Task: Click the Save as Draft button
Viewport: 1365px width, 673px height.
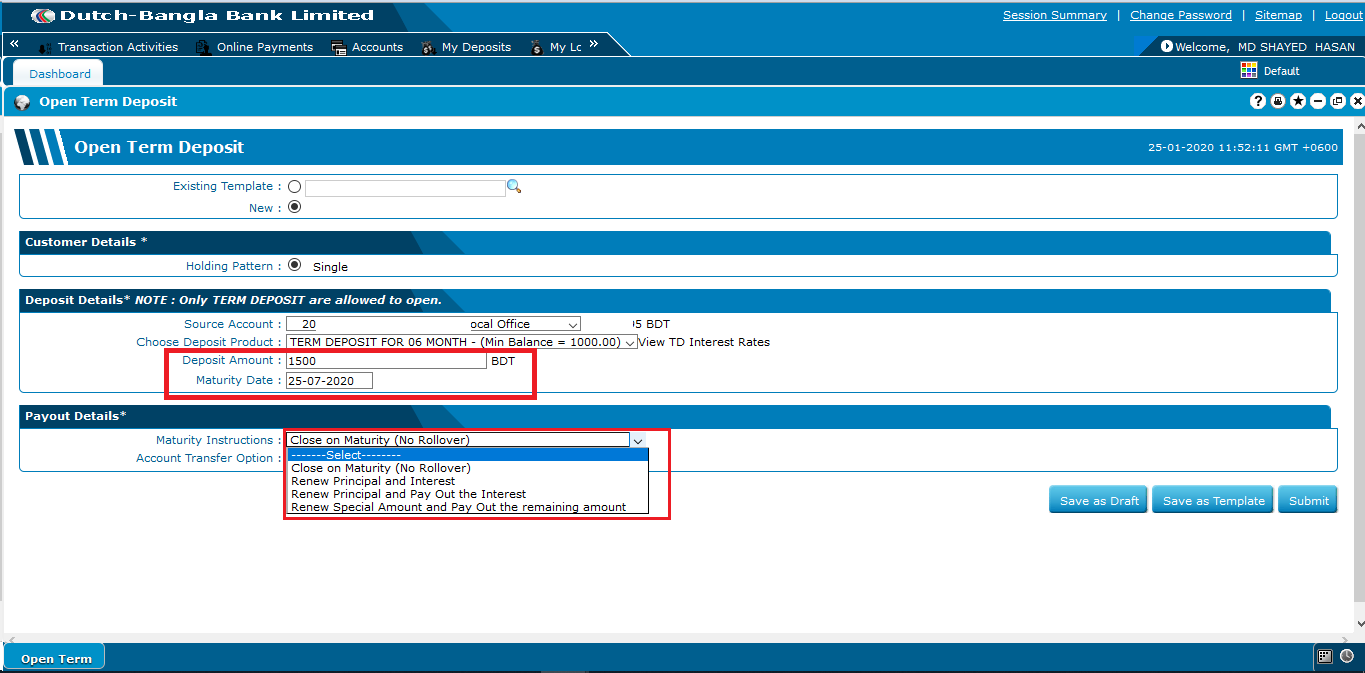Action: click(1099, 500)
